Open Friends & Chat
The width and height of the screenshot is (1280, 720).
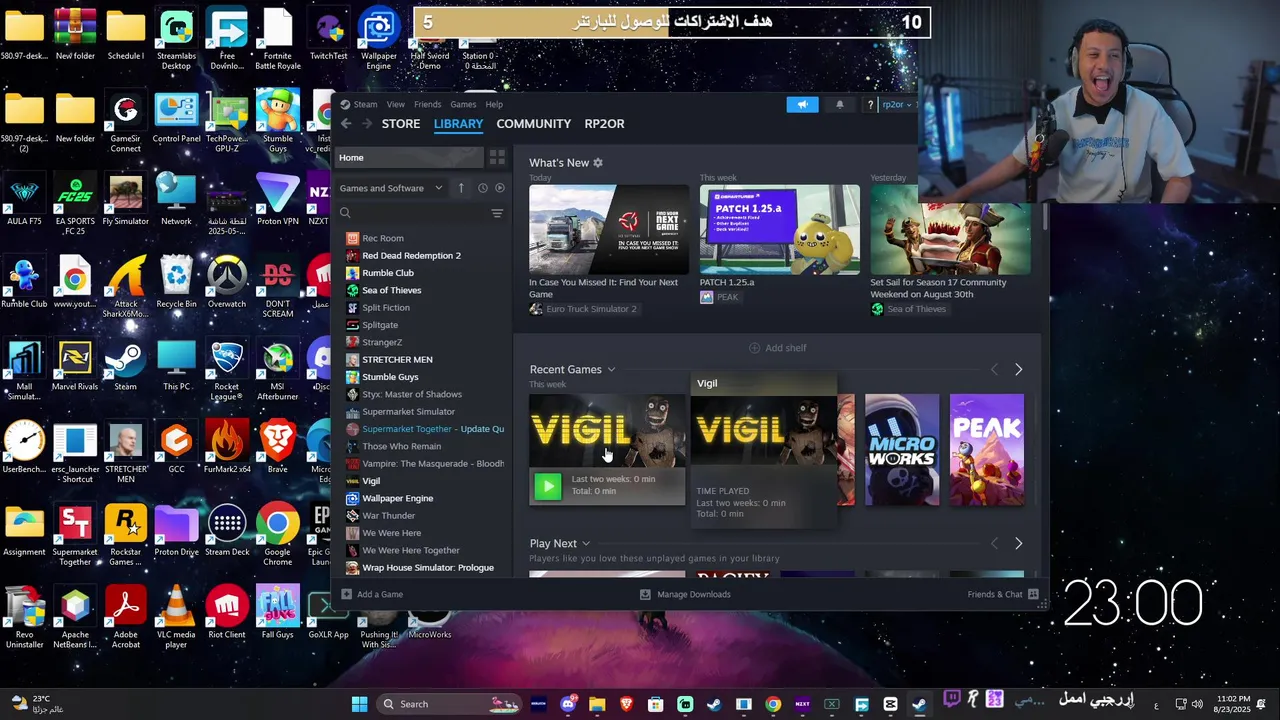pyautogui.click(x=1003, y=594)
